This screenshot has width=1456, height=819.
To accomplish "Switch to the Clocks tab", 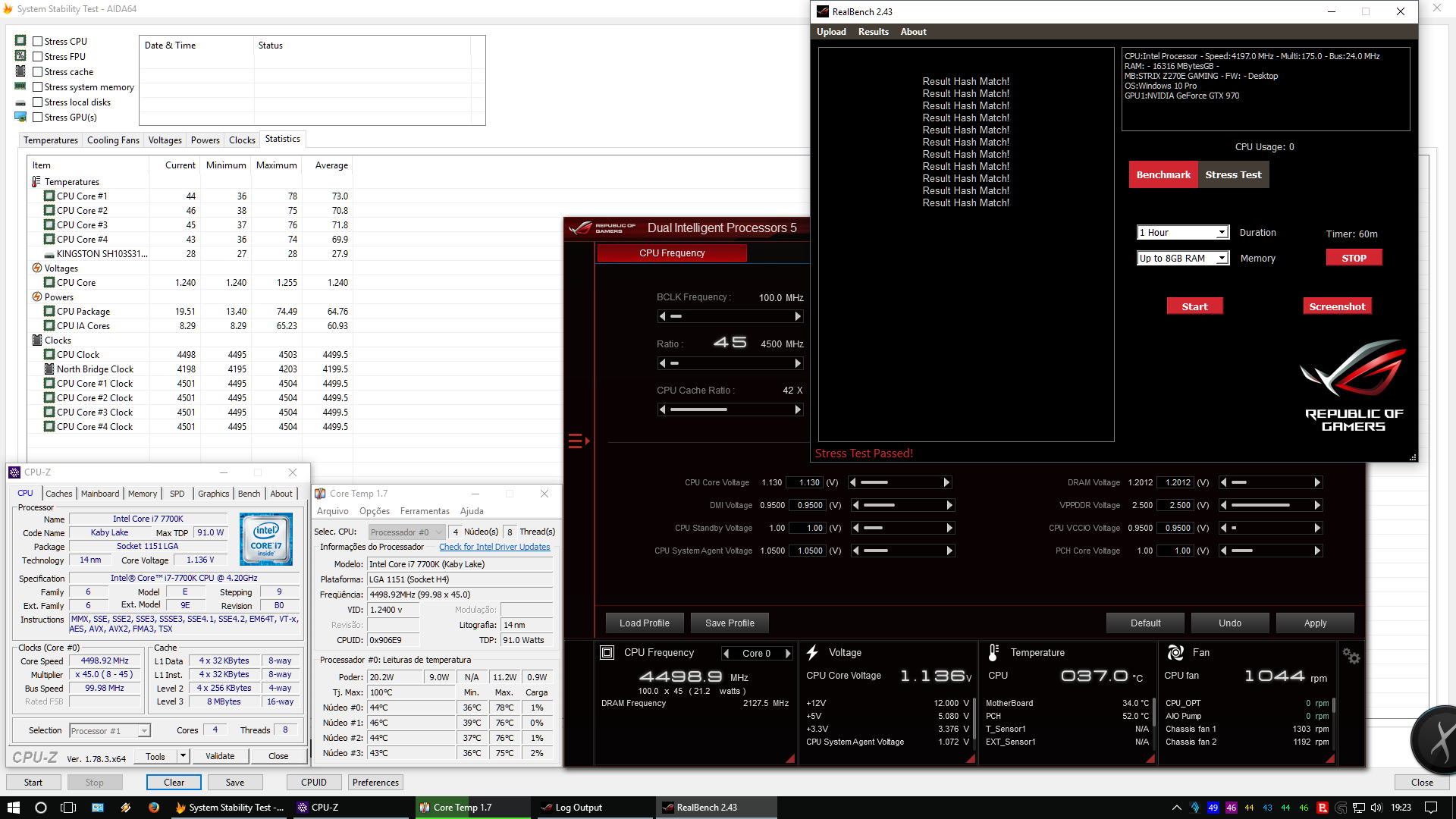I will pyautogui.click(x=242, y=140).
